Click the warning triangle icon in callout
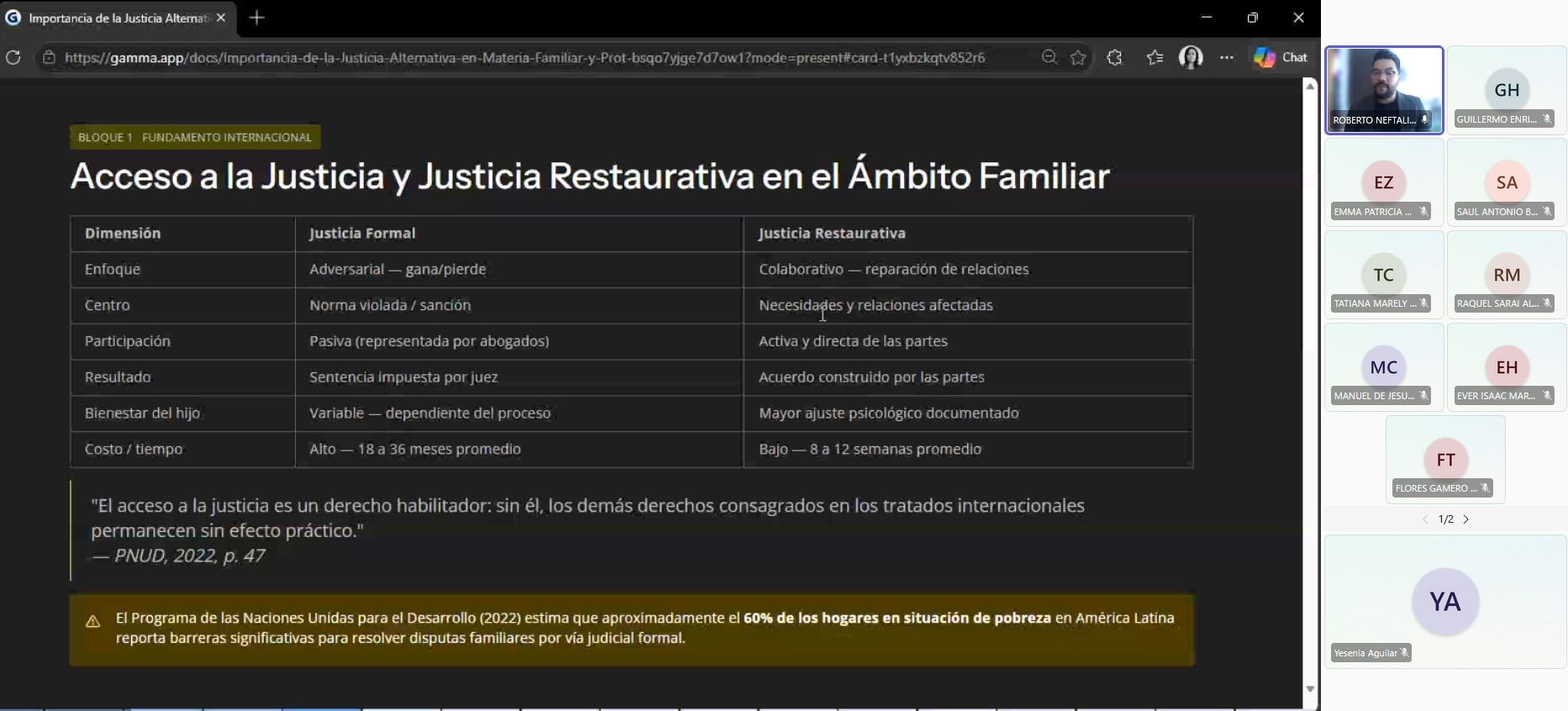This screenshot has height=711, width=1568. [92, 622]
